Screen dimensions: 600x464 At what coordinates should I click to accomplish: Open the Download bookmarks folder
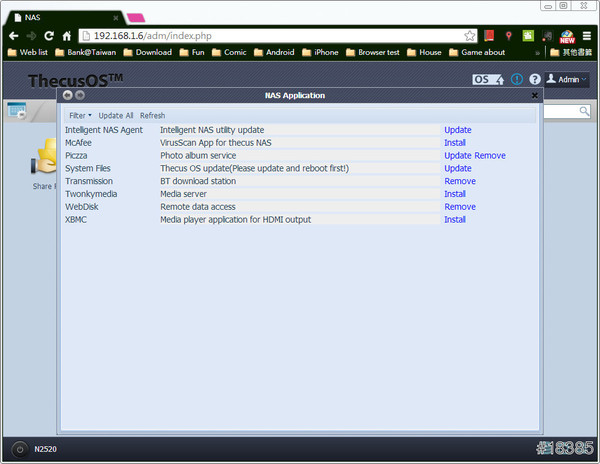coord(148,52)
